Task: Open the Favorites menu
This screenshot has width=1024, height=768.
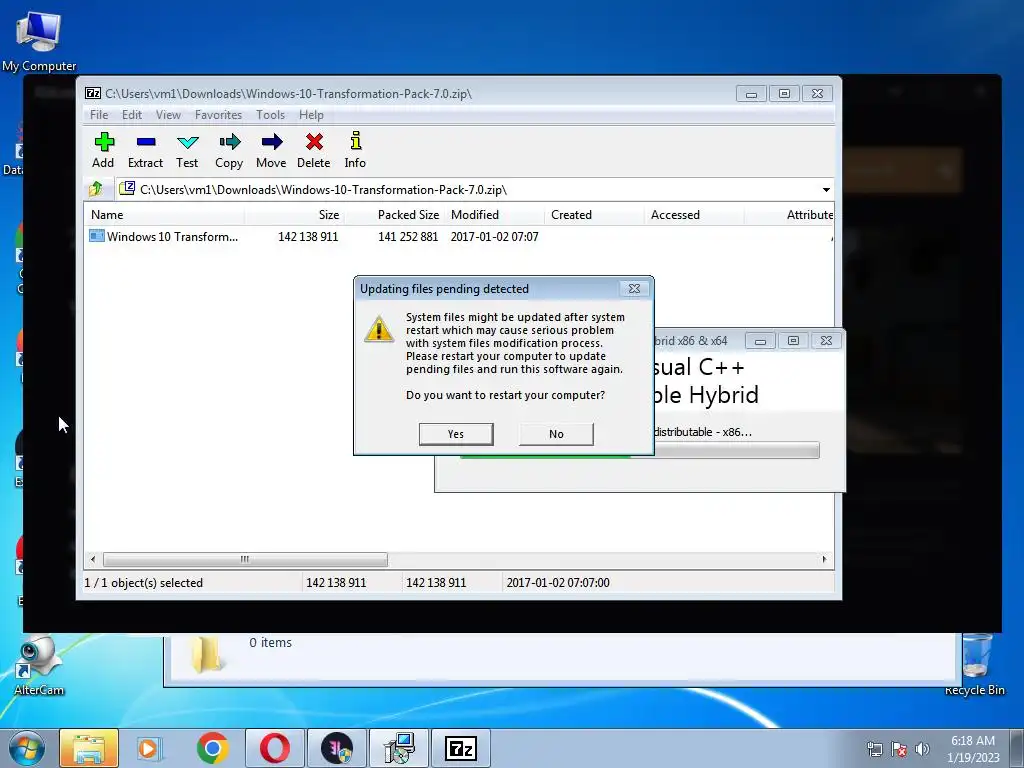Action: point(218,115)
